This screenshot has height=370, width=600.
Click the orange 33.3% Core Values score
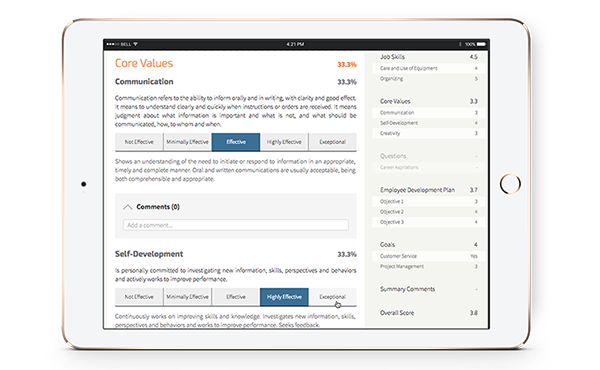point(347,64)
